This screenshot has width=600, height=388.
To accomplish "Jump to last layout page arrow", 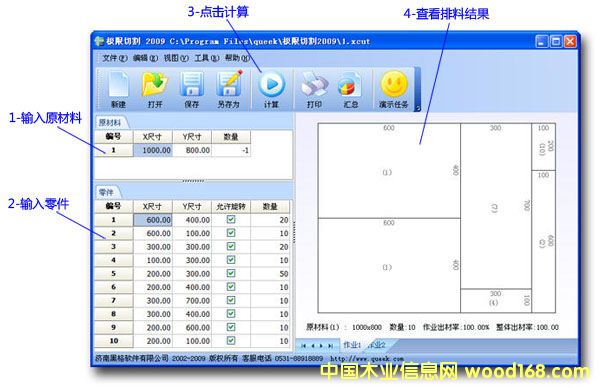I will pos(331,346).
